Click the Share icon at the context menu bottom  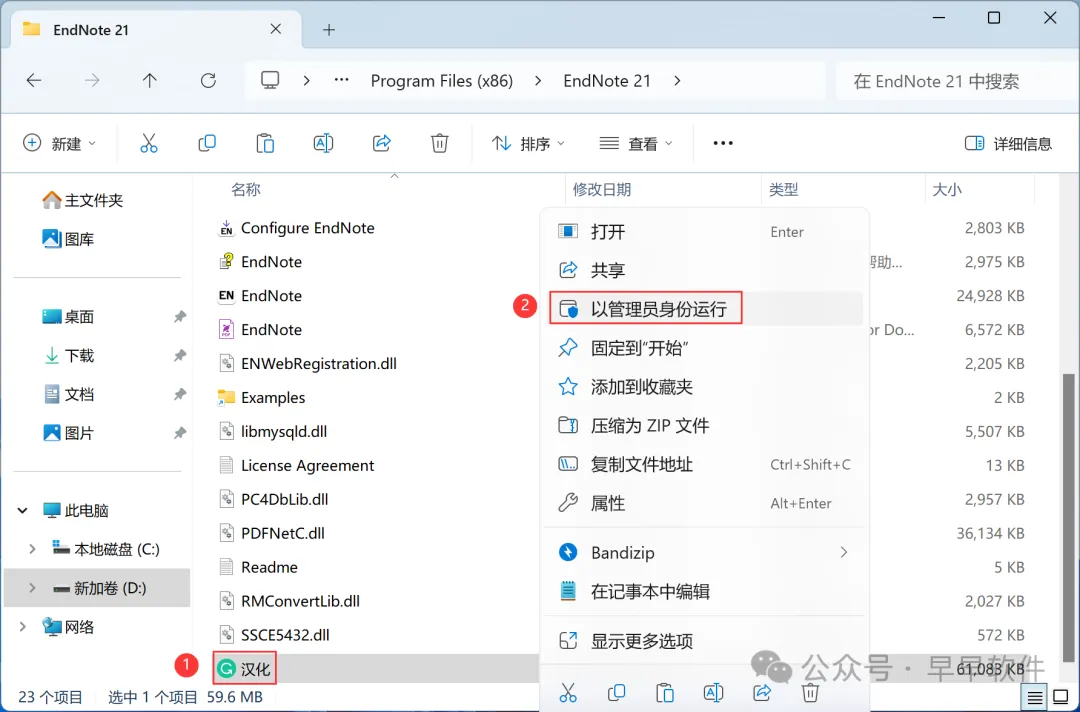pyautogui.click(x=762, y=692)
